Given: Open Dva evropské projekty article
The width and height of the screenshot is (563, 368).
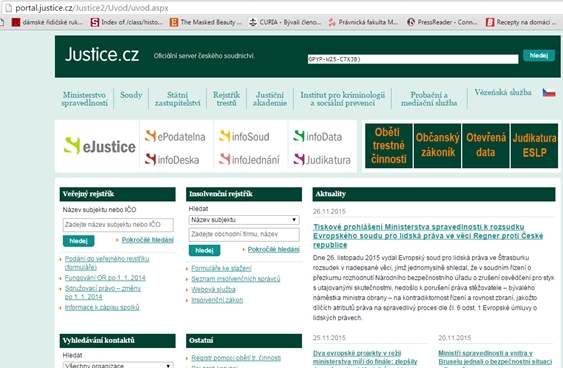Looking at the screenshot, I should pos(365,357).
